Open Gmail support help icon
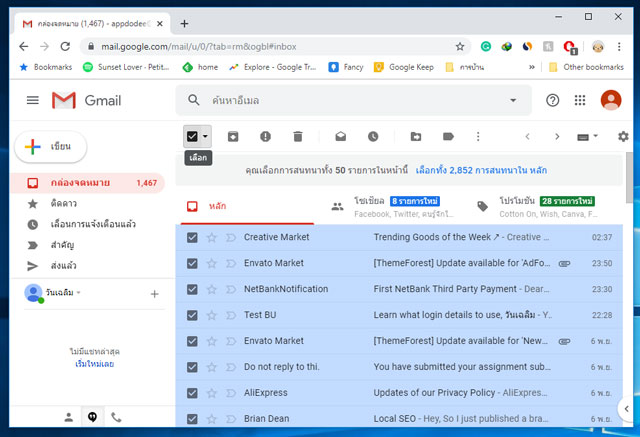 pyautogui.click(x=552, y=100)
